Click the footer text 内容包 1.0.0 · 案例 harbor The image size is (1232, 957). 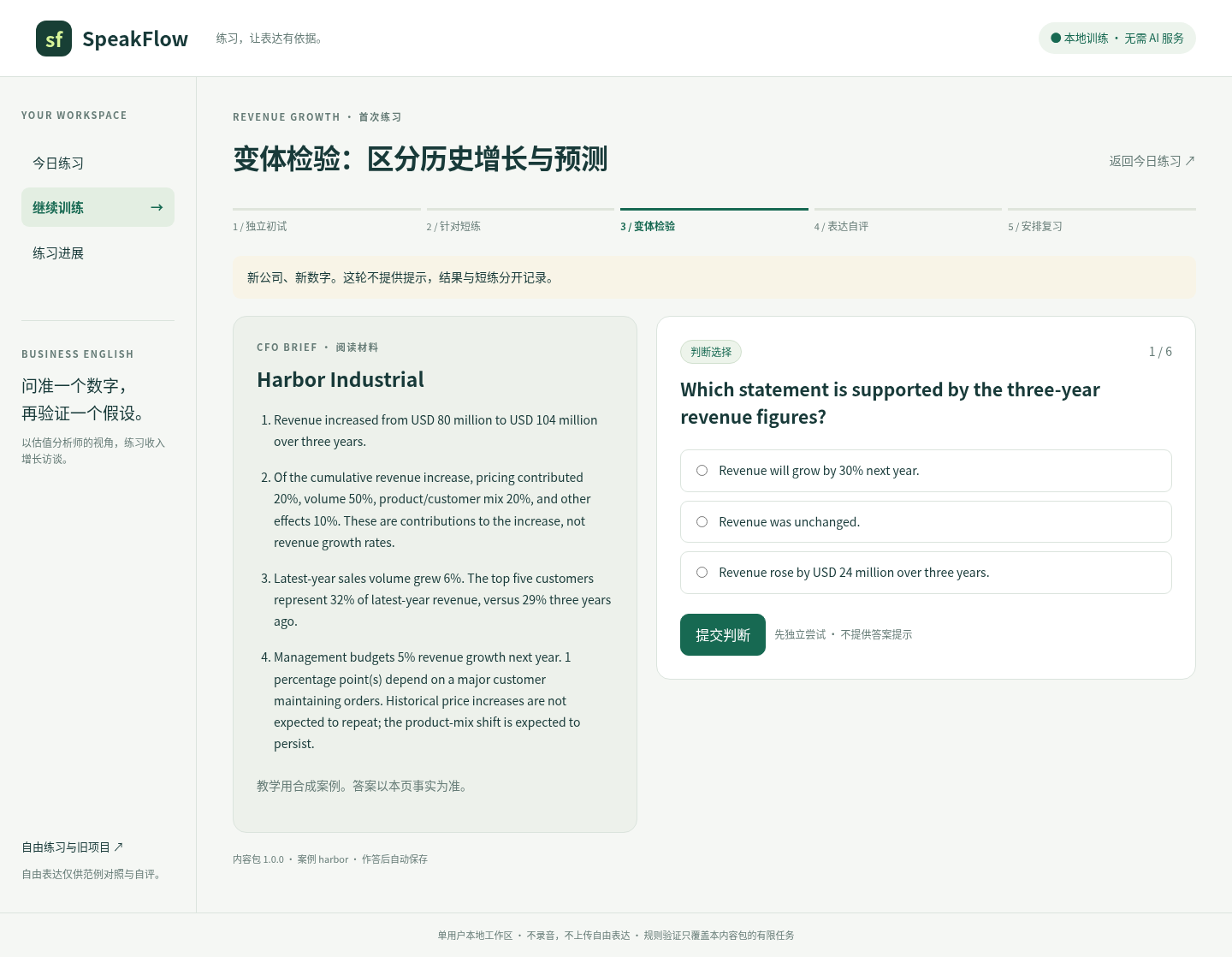[330, 859]
